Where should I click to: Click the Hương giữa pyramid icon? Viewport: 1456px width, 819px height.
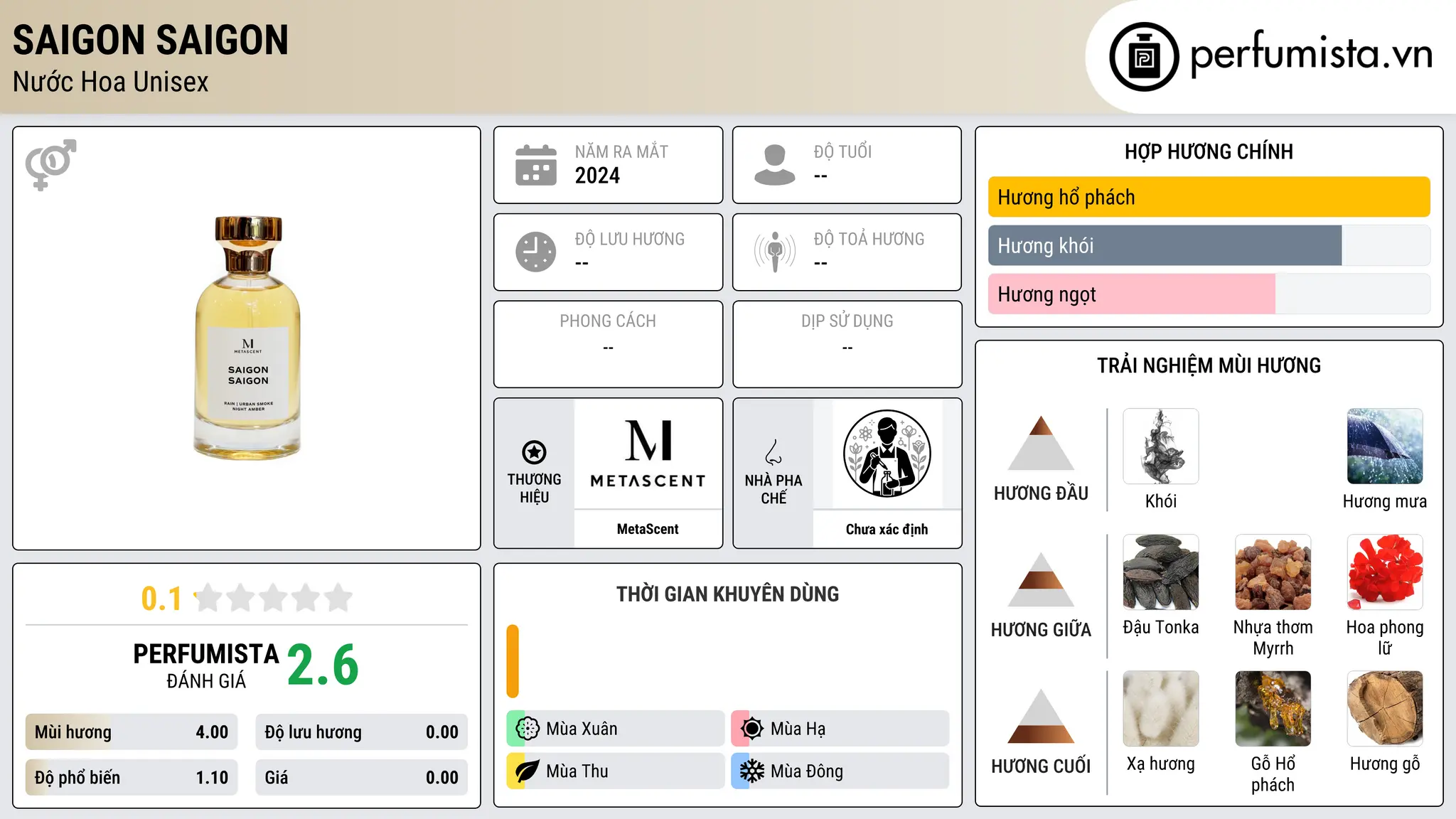[x=1041, y=579]
